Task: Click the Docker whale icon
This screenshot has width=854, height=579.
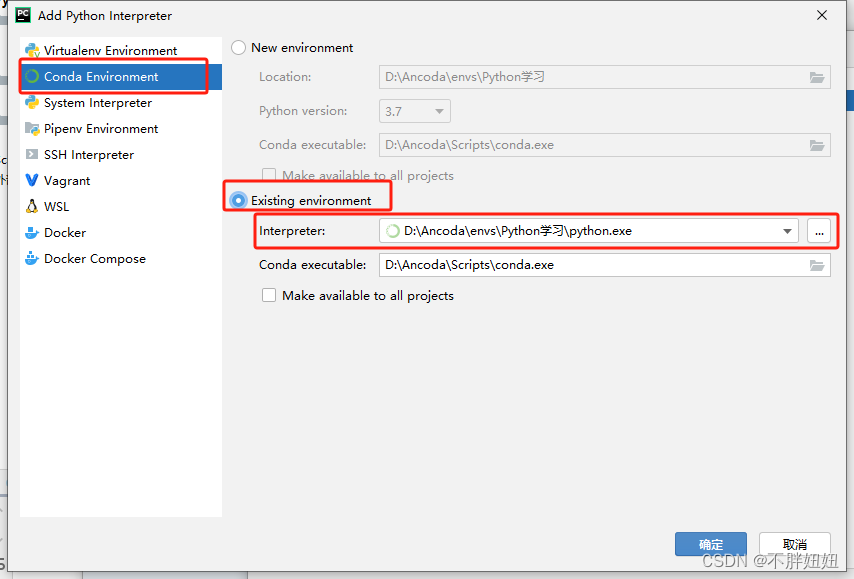Action: coord(32,233)
